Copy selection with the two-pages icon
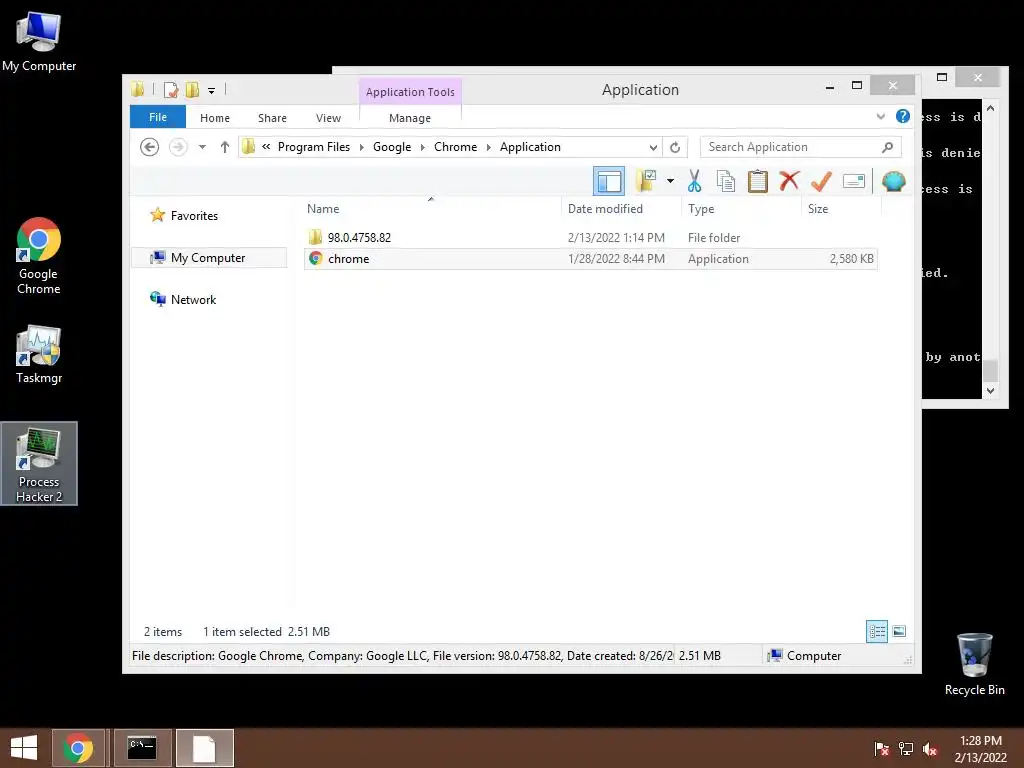Viewport: 1024px width, 768px height. pos(726,181)
